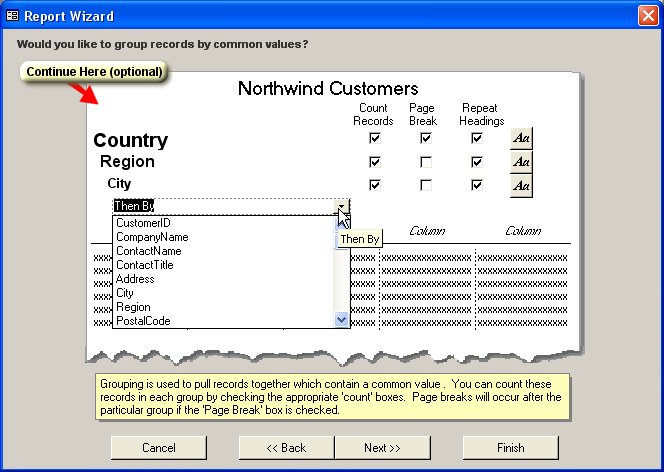
Task: Uncheck Count Records for Region
Action: [x=375, y=162]
